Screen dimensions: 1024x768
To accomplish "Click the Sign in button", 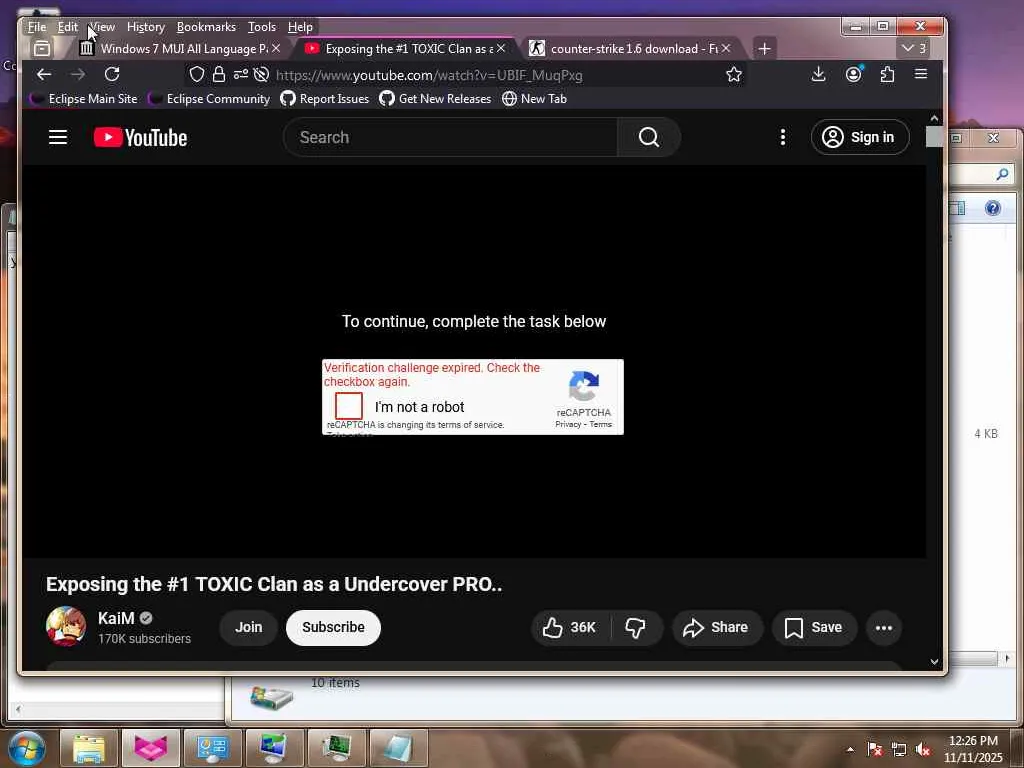I will click(x=859, y=137).
